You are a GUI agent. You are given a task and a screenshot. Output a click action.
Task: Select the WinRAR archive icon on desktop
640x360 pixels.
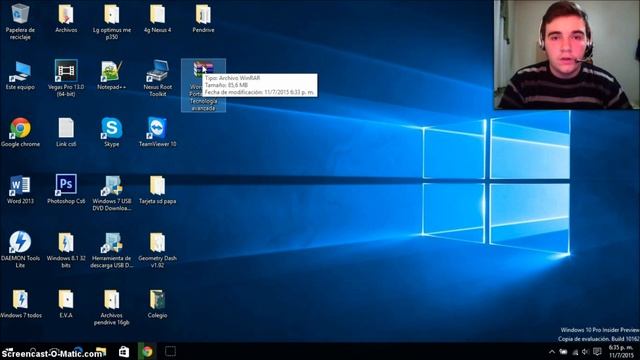pos(203,85)
